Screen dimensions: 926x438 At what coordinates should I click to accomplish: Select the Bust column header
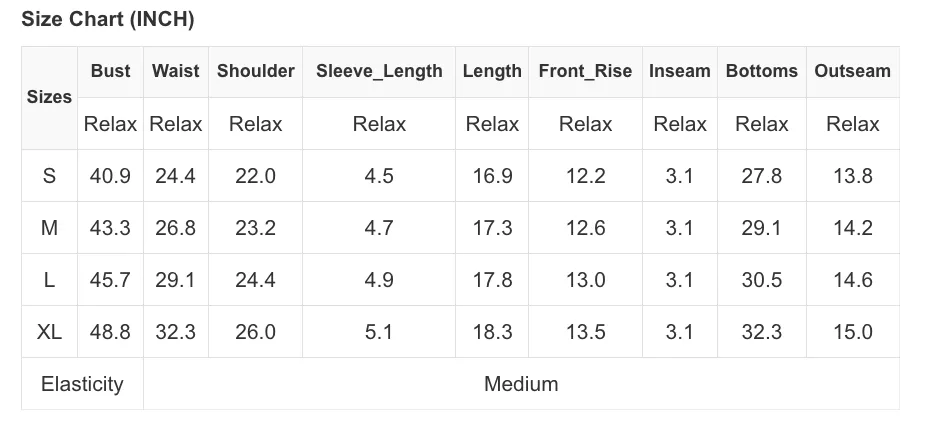(x=110, y=71)
